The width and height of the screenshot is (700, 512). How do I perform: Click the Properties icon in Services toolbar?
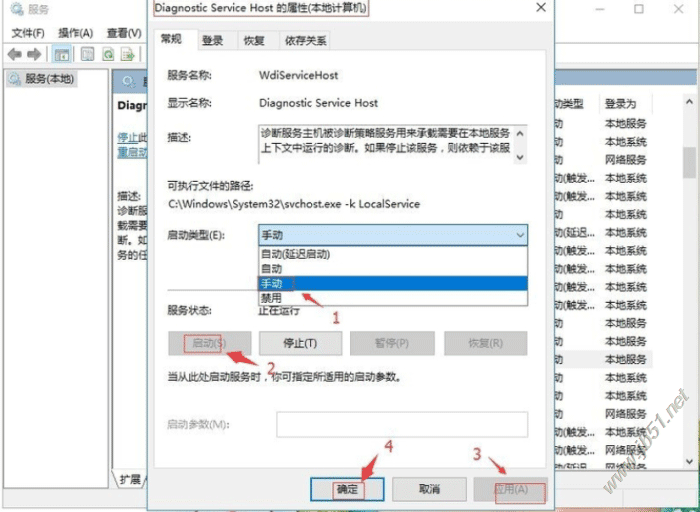[x=88, y=54]
